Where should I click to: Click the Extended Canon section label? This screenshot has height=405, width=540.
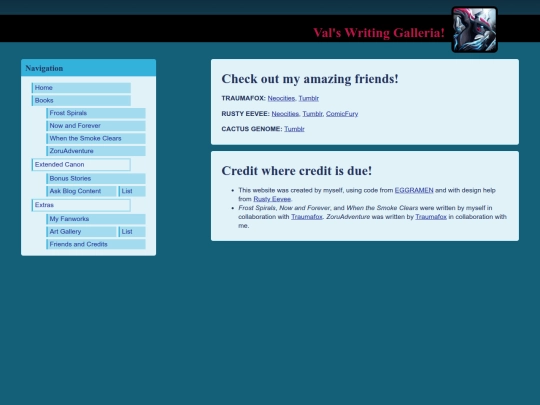(x=81, y=165)
